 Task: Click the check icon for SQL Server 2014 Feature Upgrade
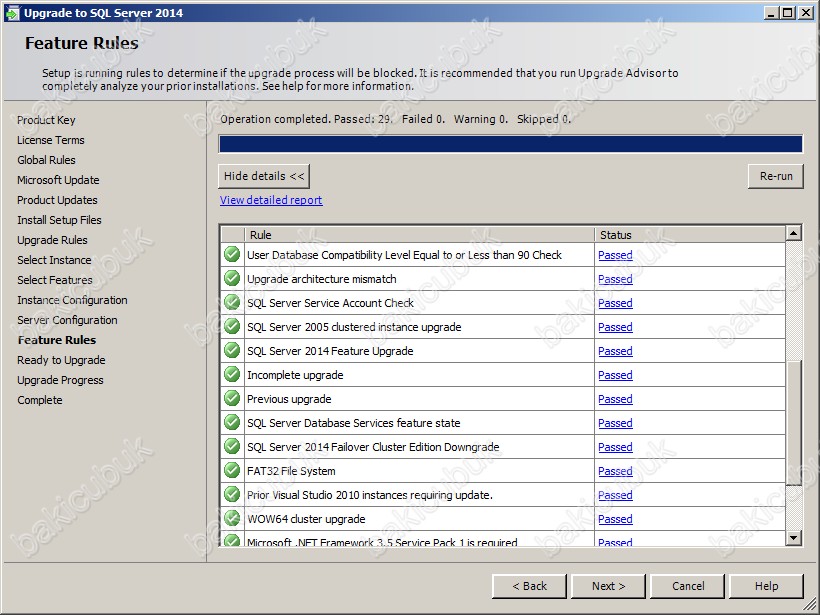pos(232,351)
